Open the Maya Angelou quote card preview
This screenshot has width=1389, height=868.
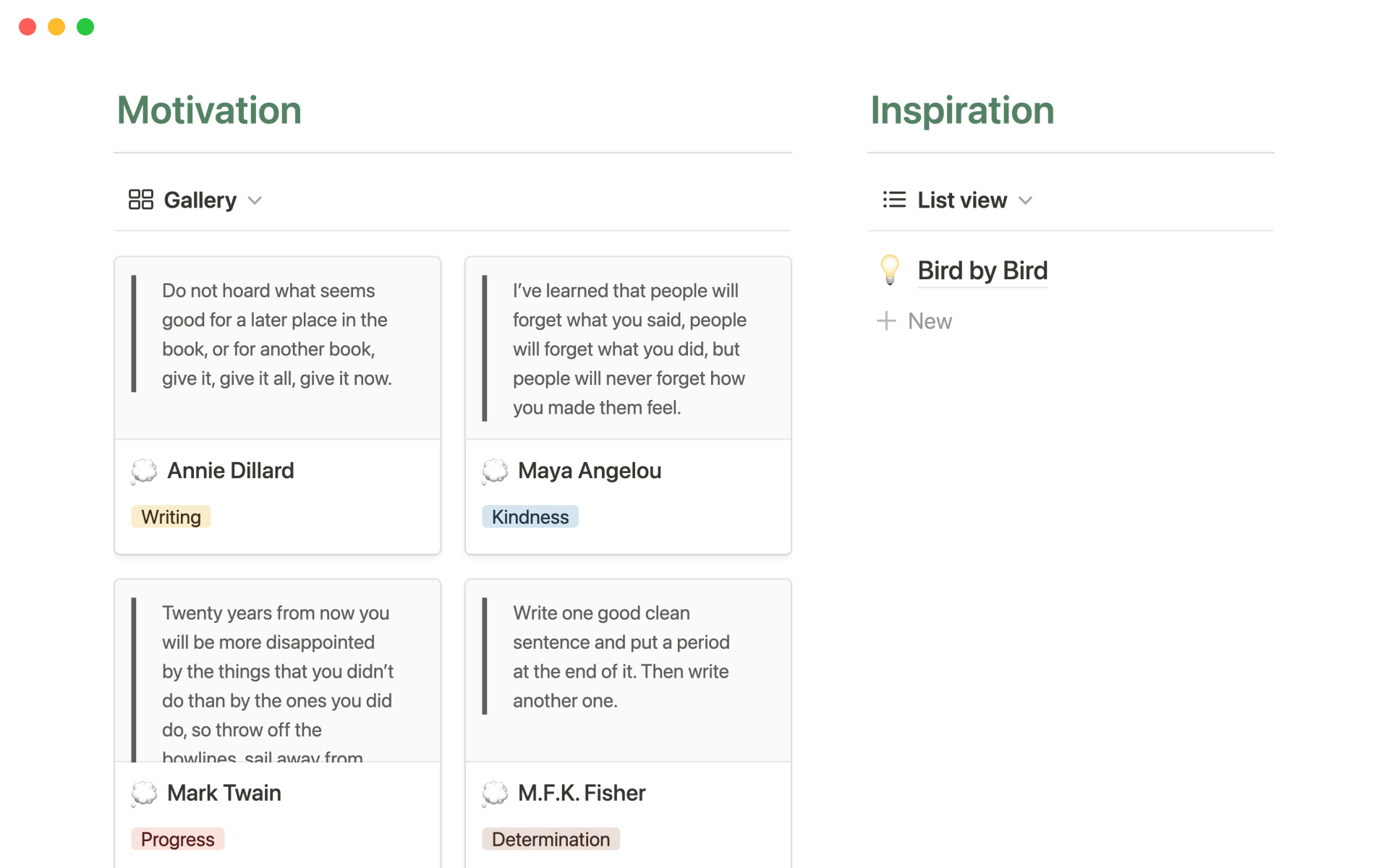point(628,348)
